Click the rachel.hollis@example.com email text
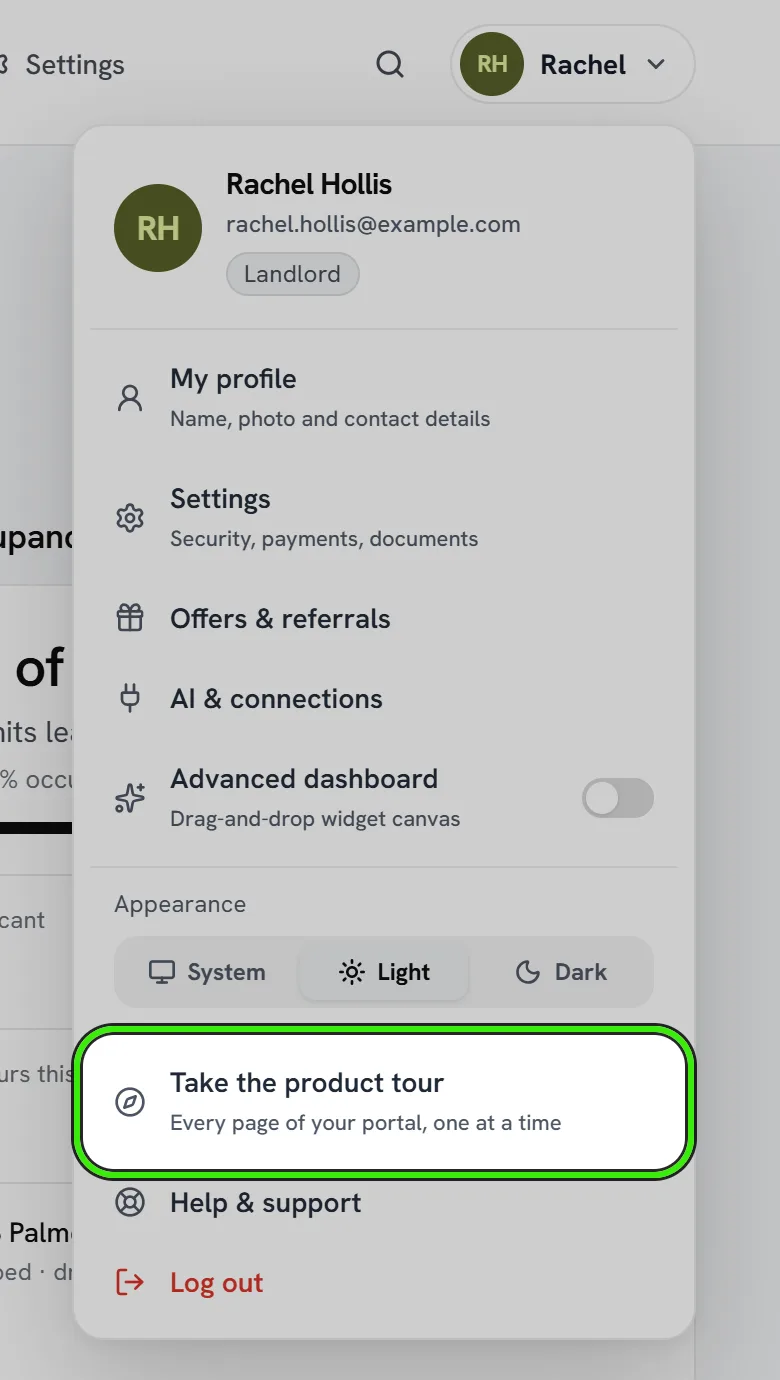Screen dimensions: 780x1380 click(x=373, y=224)
